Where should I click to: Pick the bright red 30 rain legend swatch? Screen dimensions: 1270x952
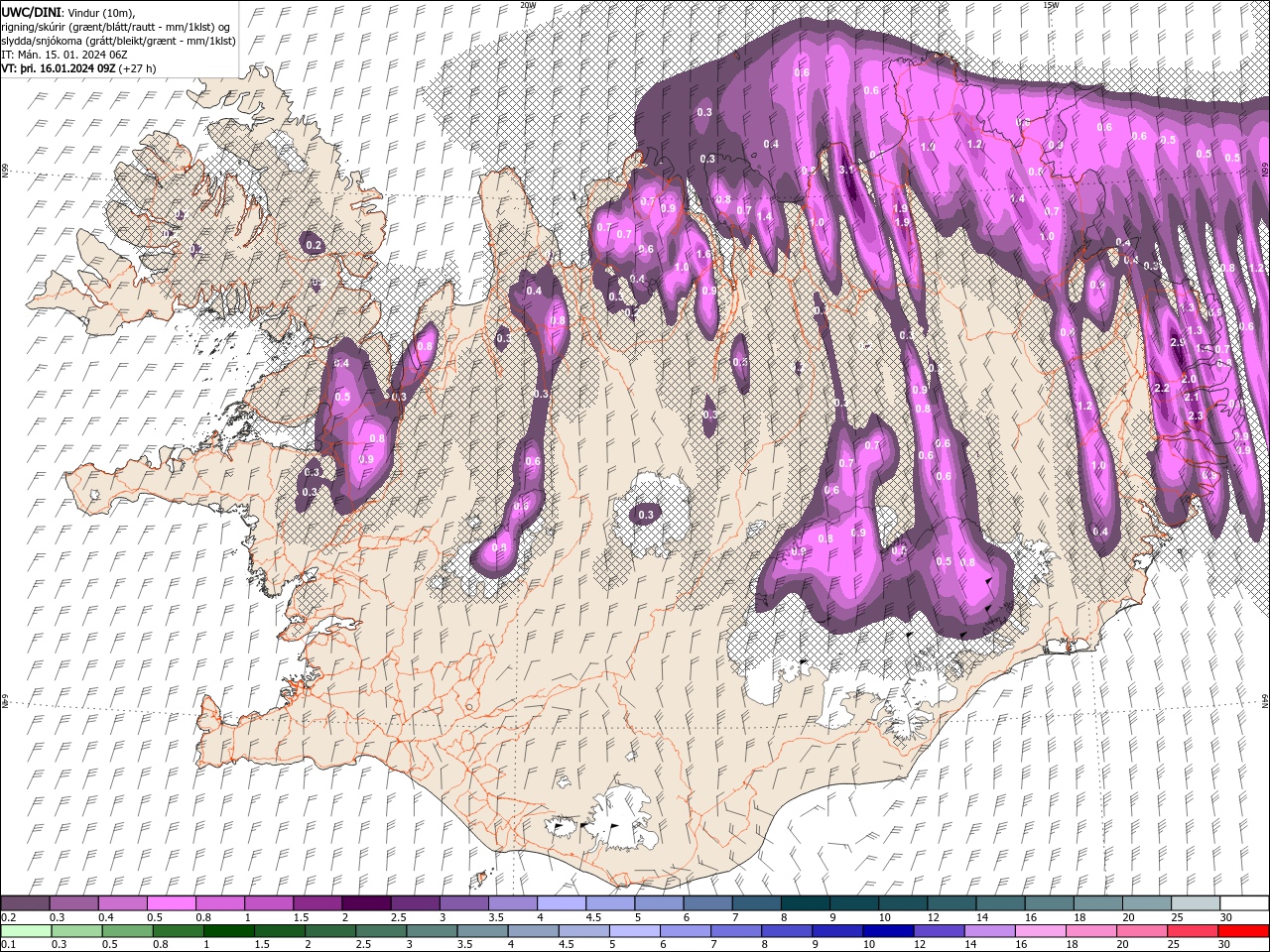tap(1244, 930)
